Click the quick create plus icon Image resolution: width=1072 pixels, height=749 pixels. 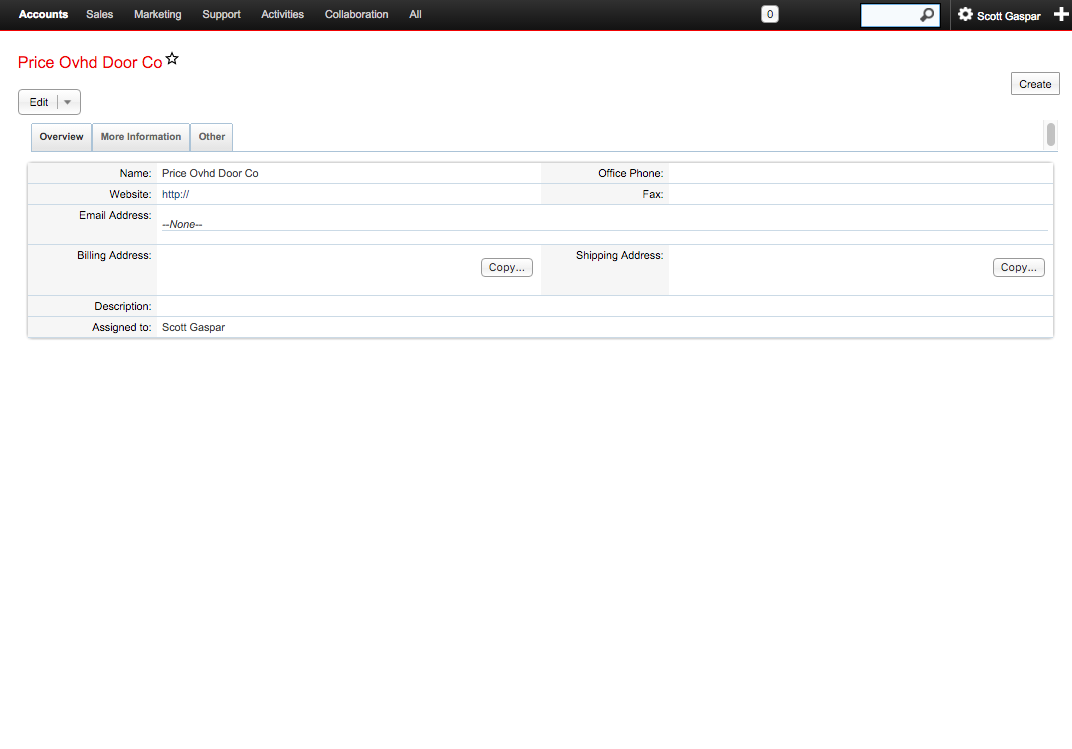click(1061, 14)
